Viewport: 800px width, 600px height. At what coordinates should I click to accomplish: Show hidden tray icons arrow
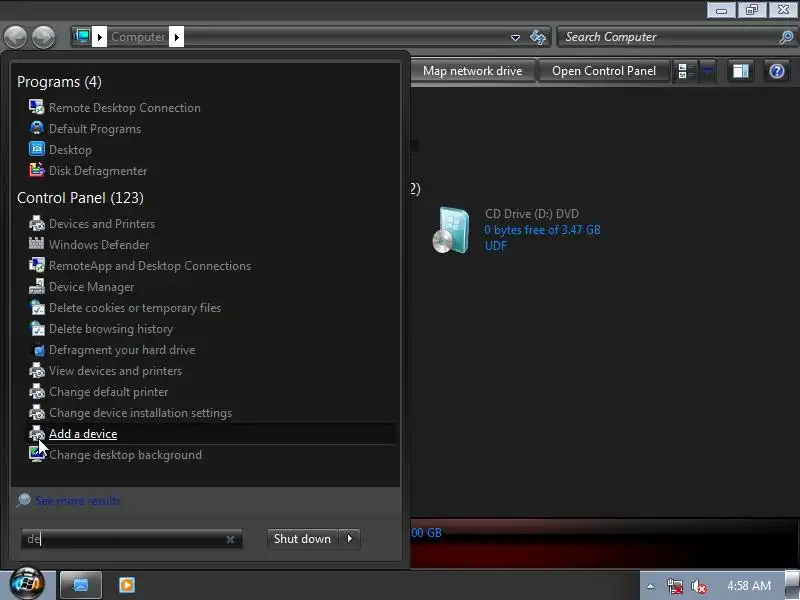tap(650, 586)
